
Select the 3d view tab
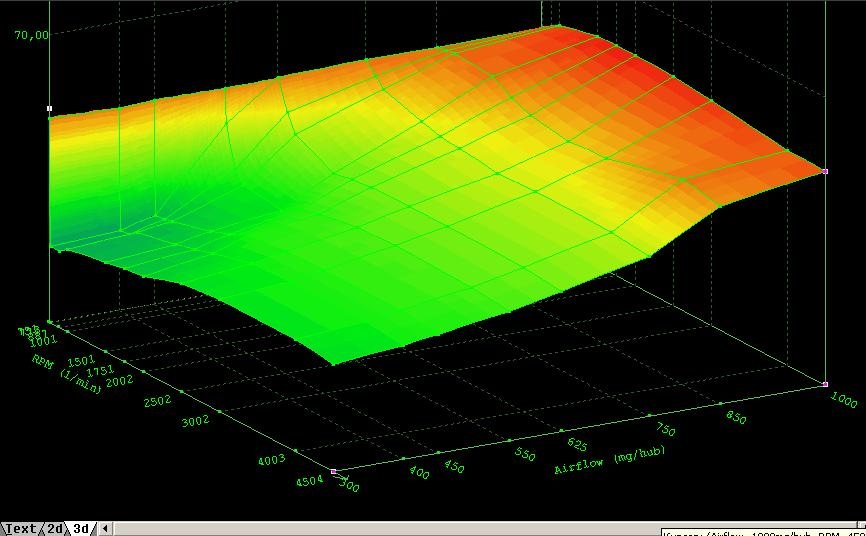81,529
